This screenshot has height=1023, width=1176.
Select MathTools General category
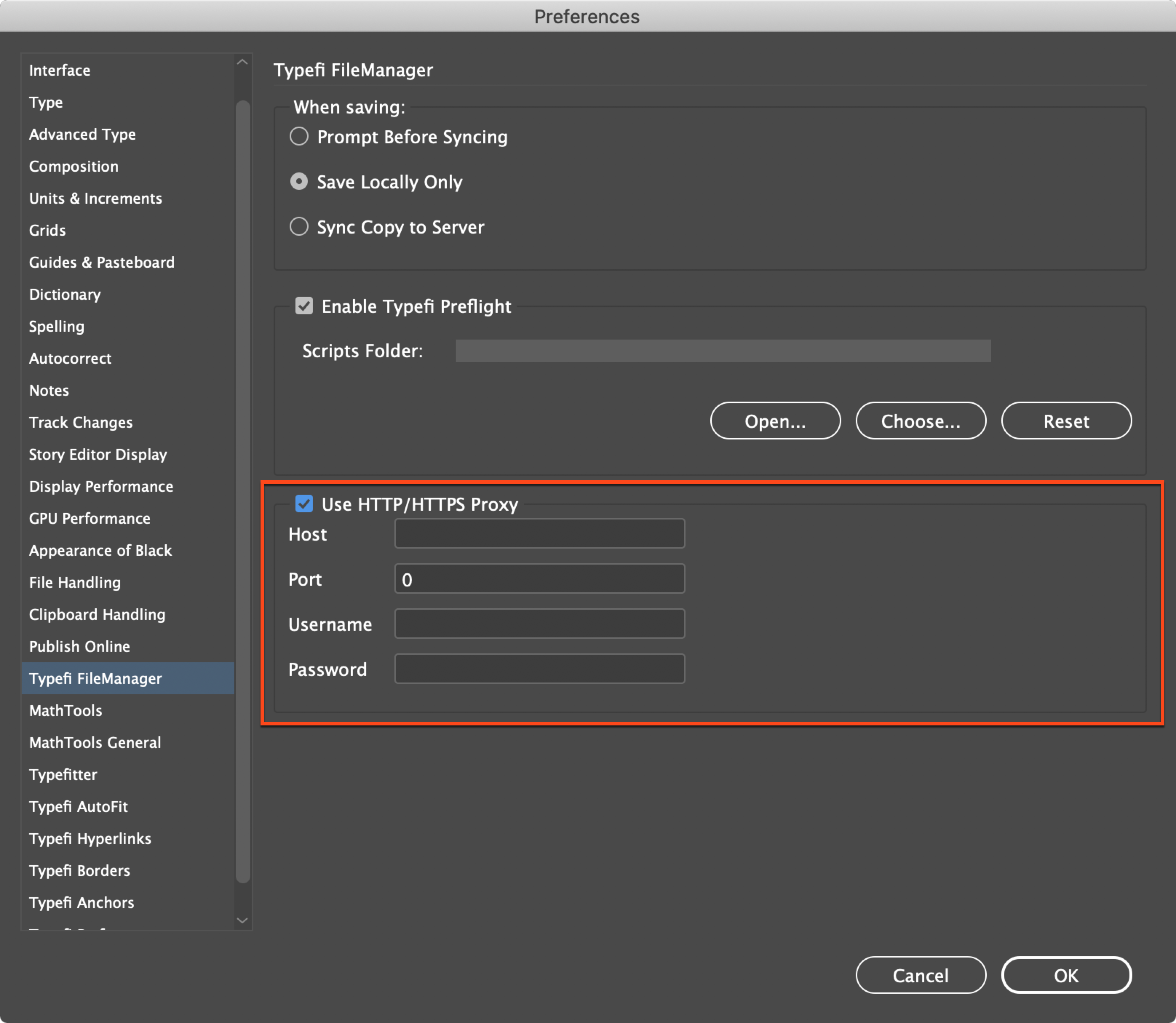128,742
